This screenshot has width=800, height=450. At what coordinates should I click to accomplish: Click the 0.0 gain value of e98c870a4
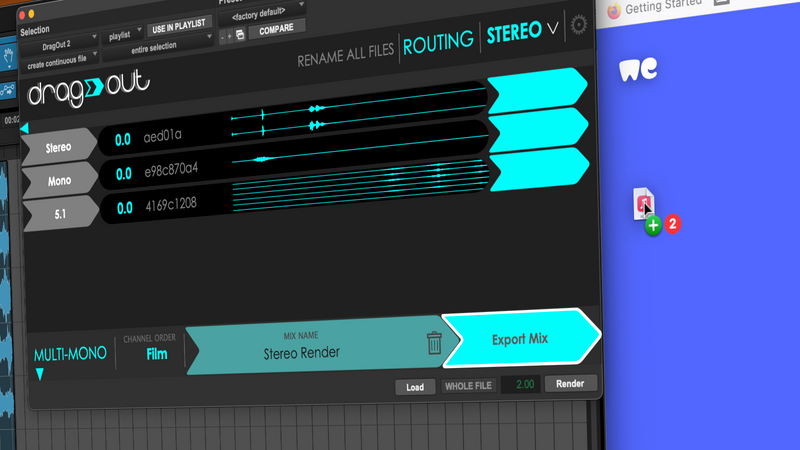click(123, 174)
